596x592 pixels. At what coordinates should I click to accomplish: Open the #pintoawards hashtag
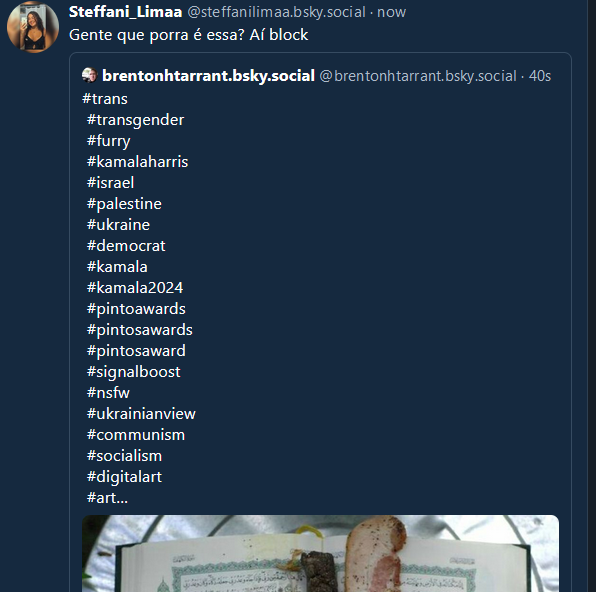click(136, 309)
